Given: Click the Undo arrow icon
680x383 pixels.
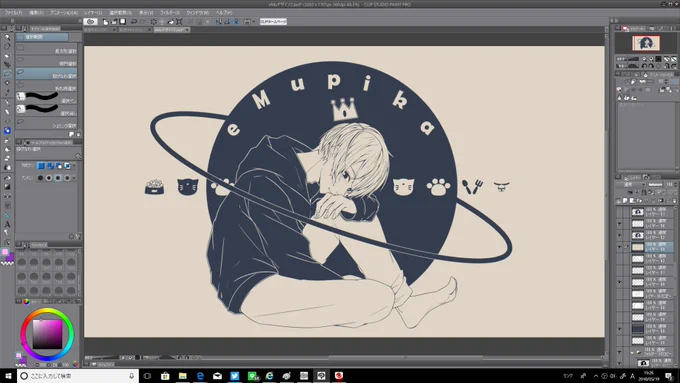Looking at the screenshot, I should tap(134, 22).
